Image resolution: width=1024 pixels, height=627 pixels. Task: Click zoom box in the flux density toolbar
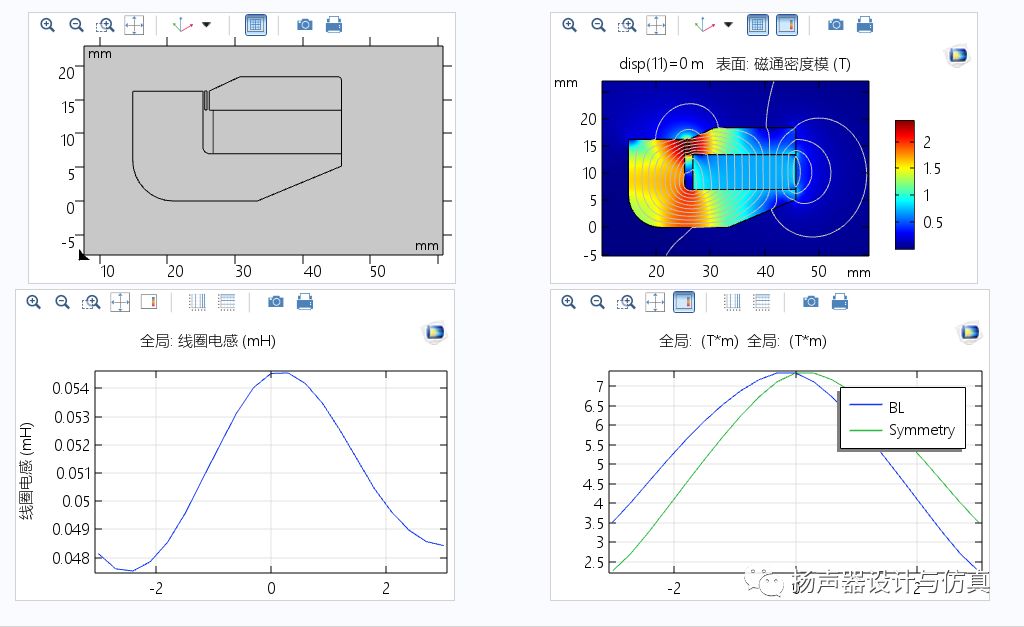coord(627,25)
